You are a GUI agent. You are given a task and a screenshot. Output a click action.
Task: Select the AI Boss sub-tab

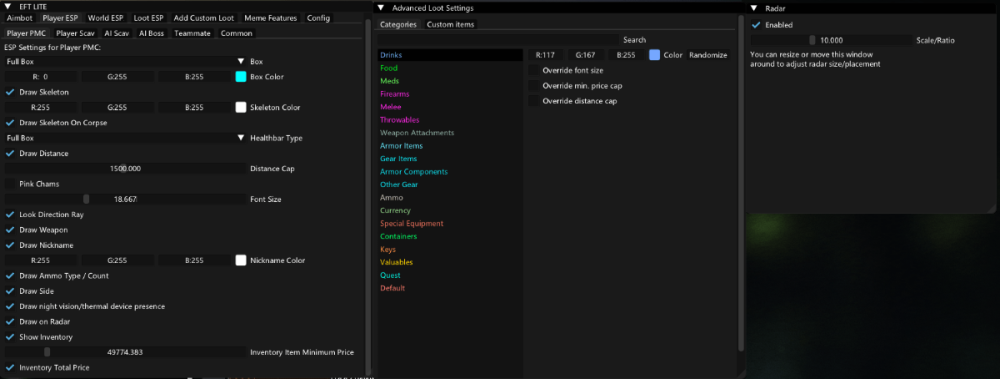(x=152, y=33)
